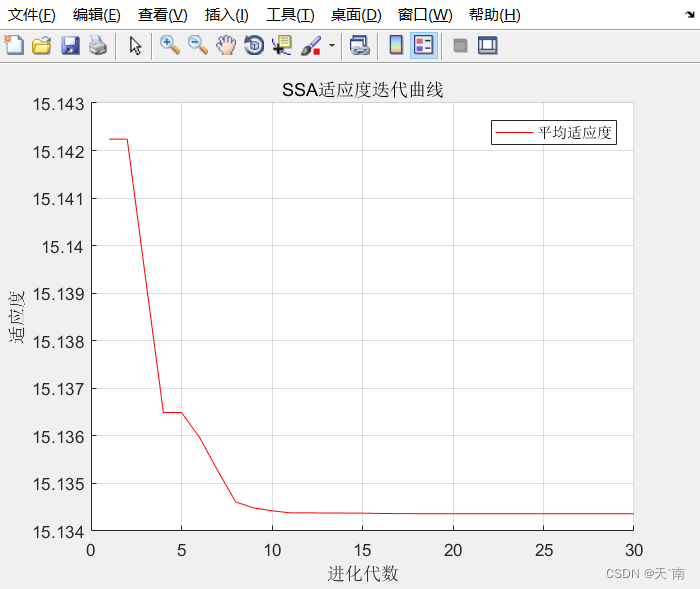Activate the Zoom In magnifier tool
700x589 pixels.
point(170,45)
